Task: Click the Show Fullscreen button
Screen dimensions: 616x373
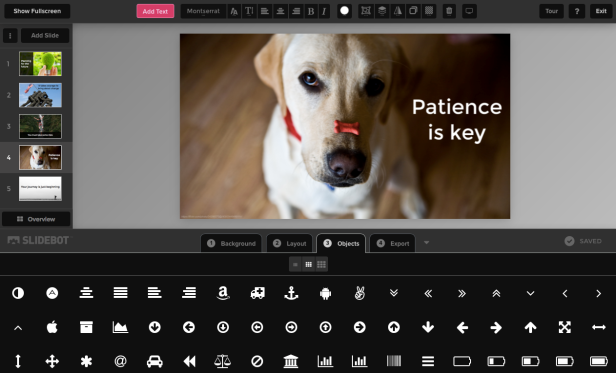Action: (37, 11)
